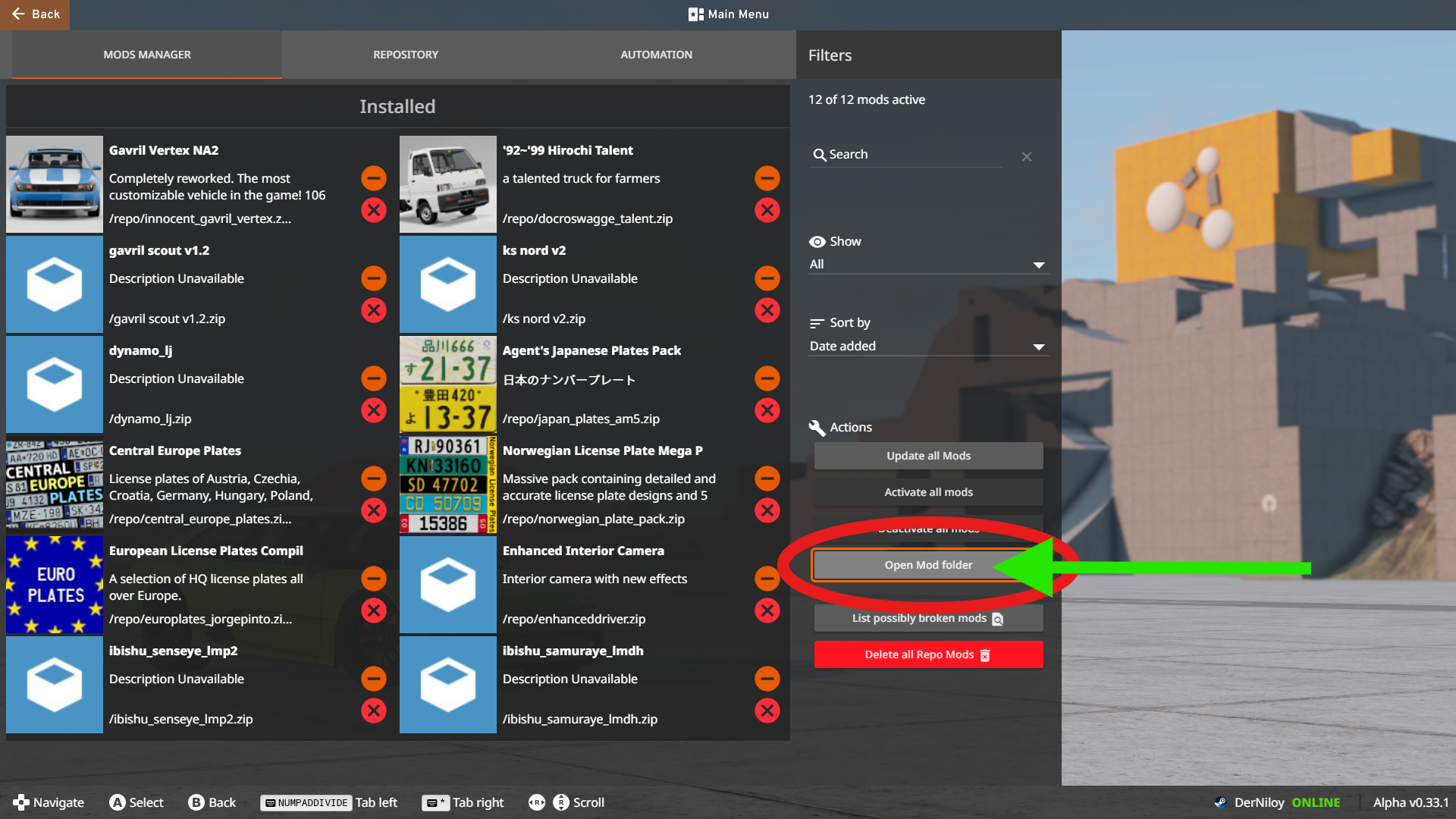This screenshot has height=819, width=1456.
Task: Remove the Enhanced Interior Camera mod
Action: (x=767, y=610)
